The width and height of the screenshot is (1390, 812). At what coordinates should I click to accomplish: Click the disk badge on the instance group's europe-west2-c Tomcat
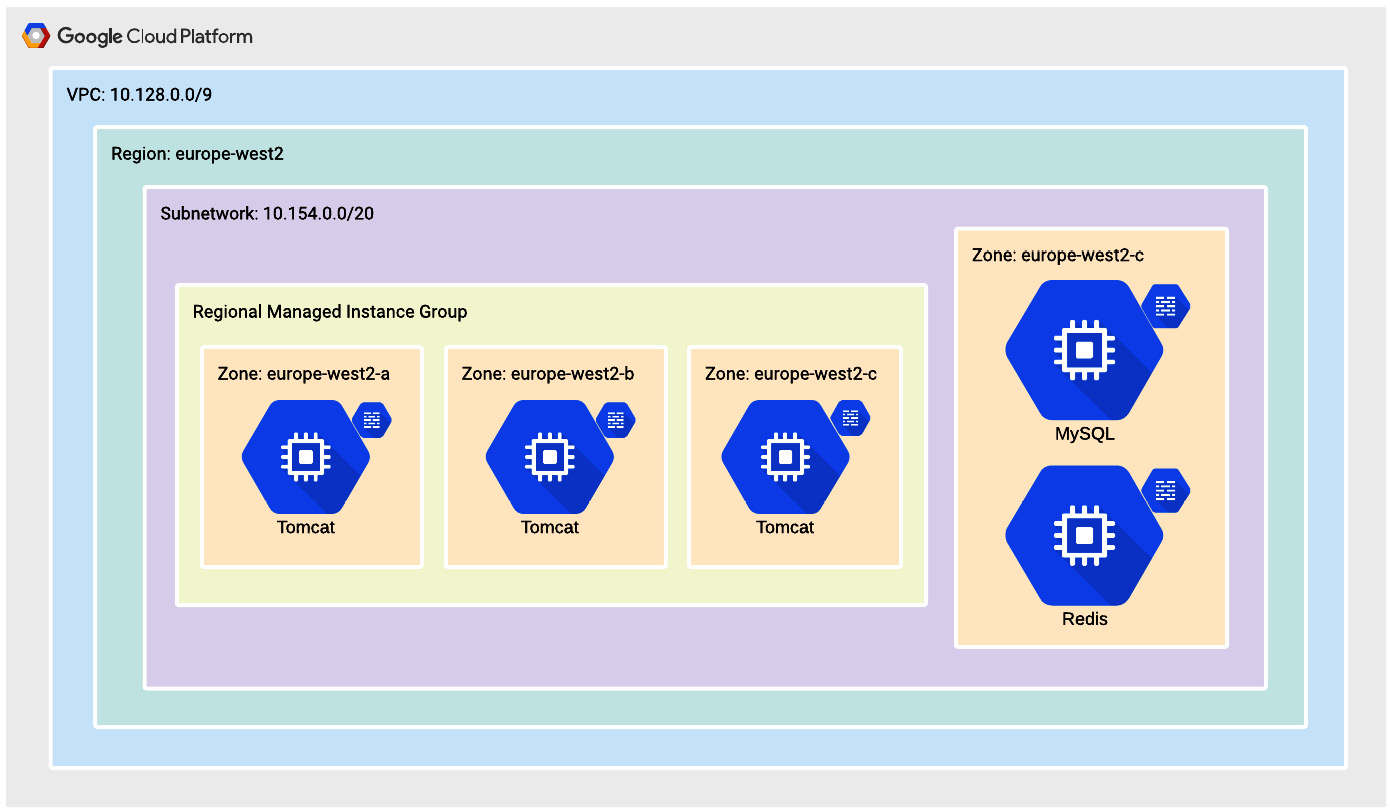(851, 419)
